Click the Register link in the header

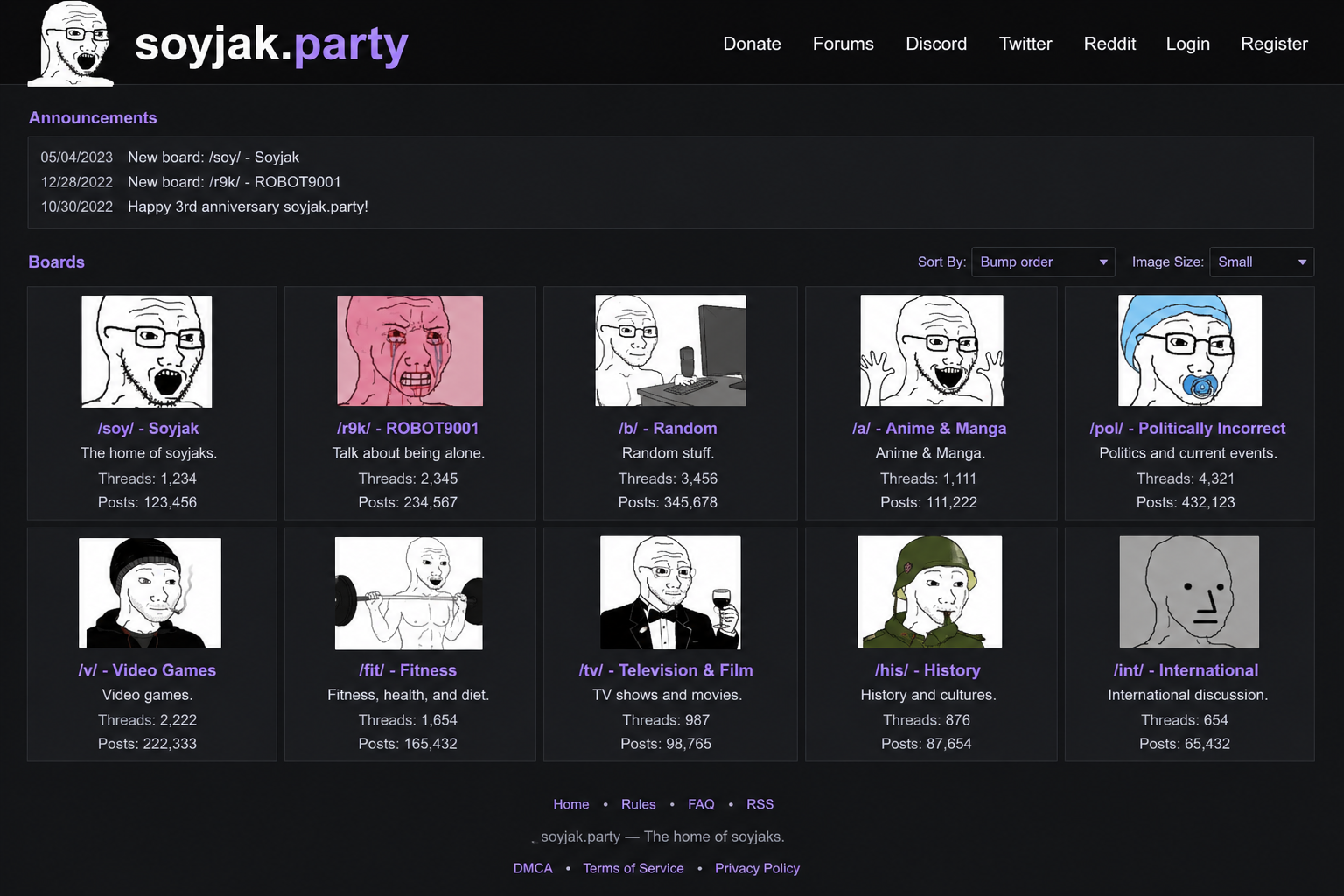[1274, 44]
